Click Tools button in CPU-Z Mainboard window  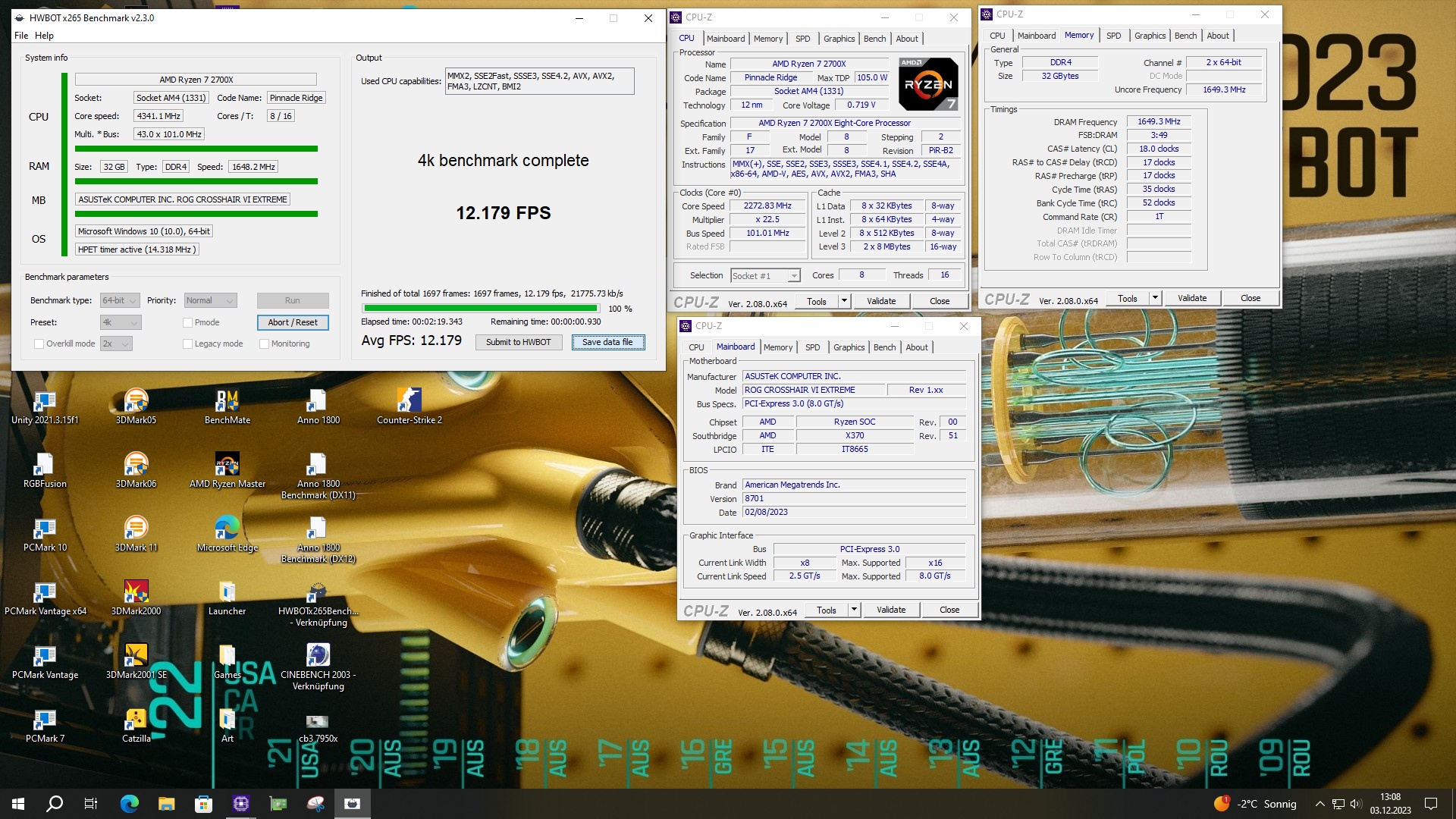[x=827, y=610]
